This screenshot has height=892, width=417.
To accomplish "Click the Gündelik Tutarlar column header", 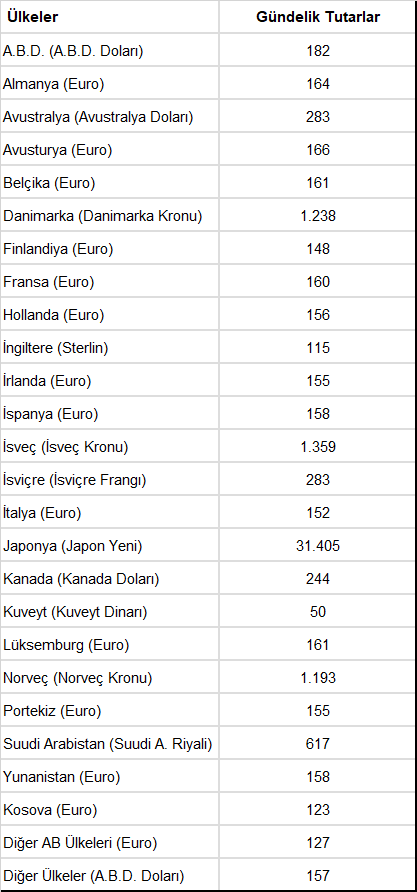I will [x=318, y=17].
